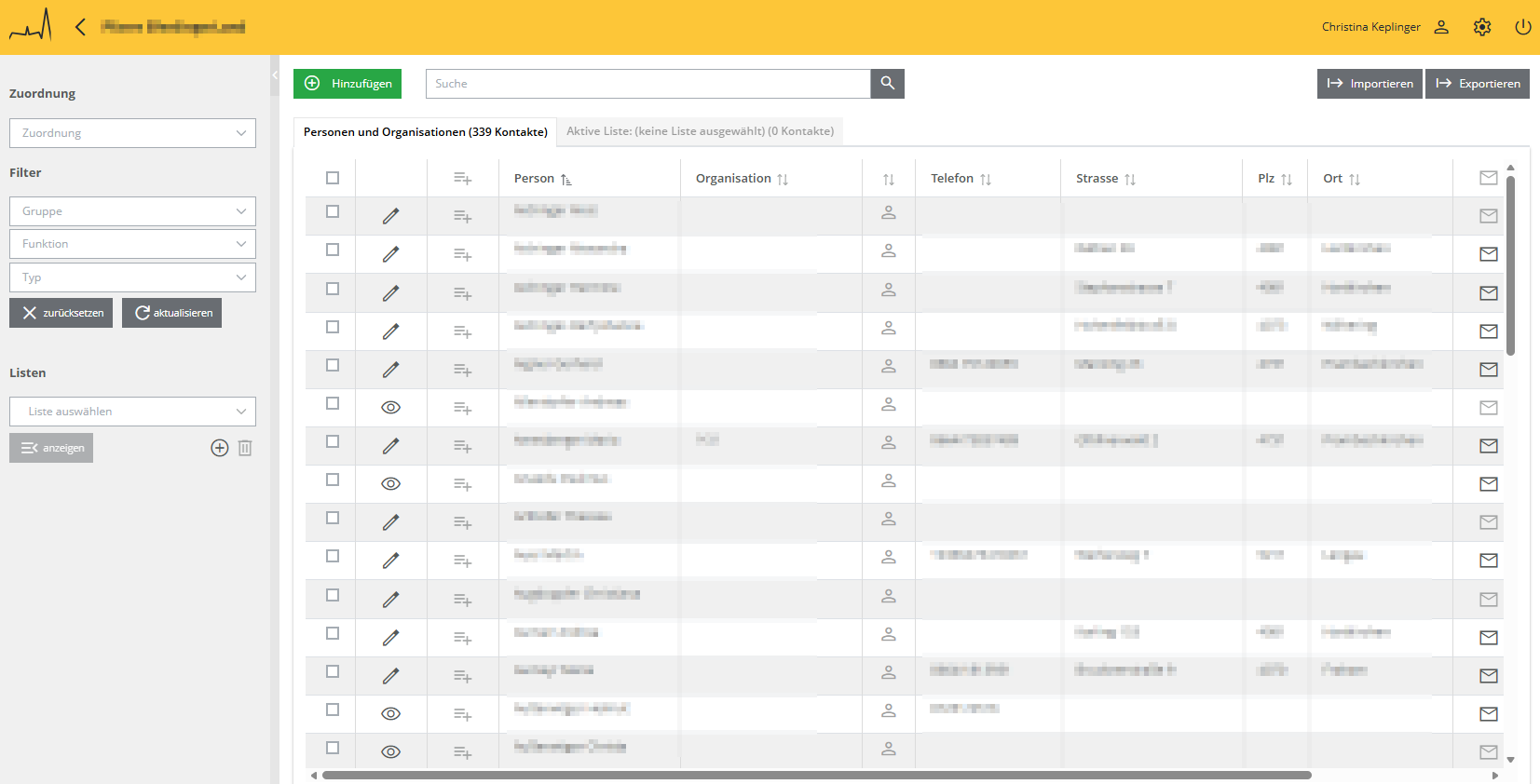Click the pencil edit icon in the second row

tap(391, 254)
